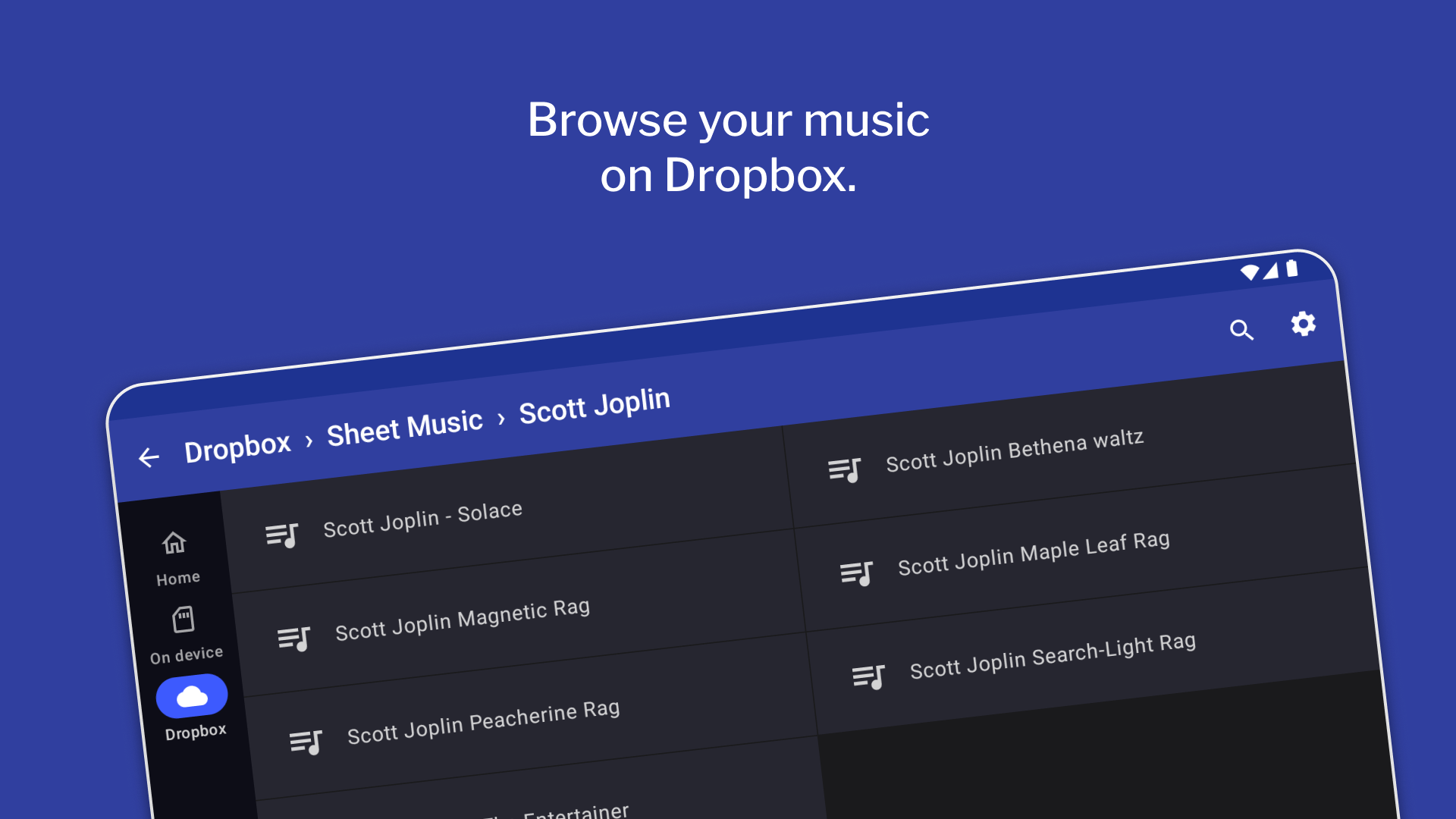1456x819 pixels.
Task: Go to Home in sidebar
Action: (x=175, y=544)
